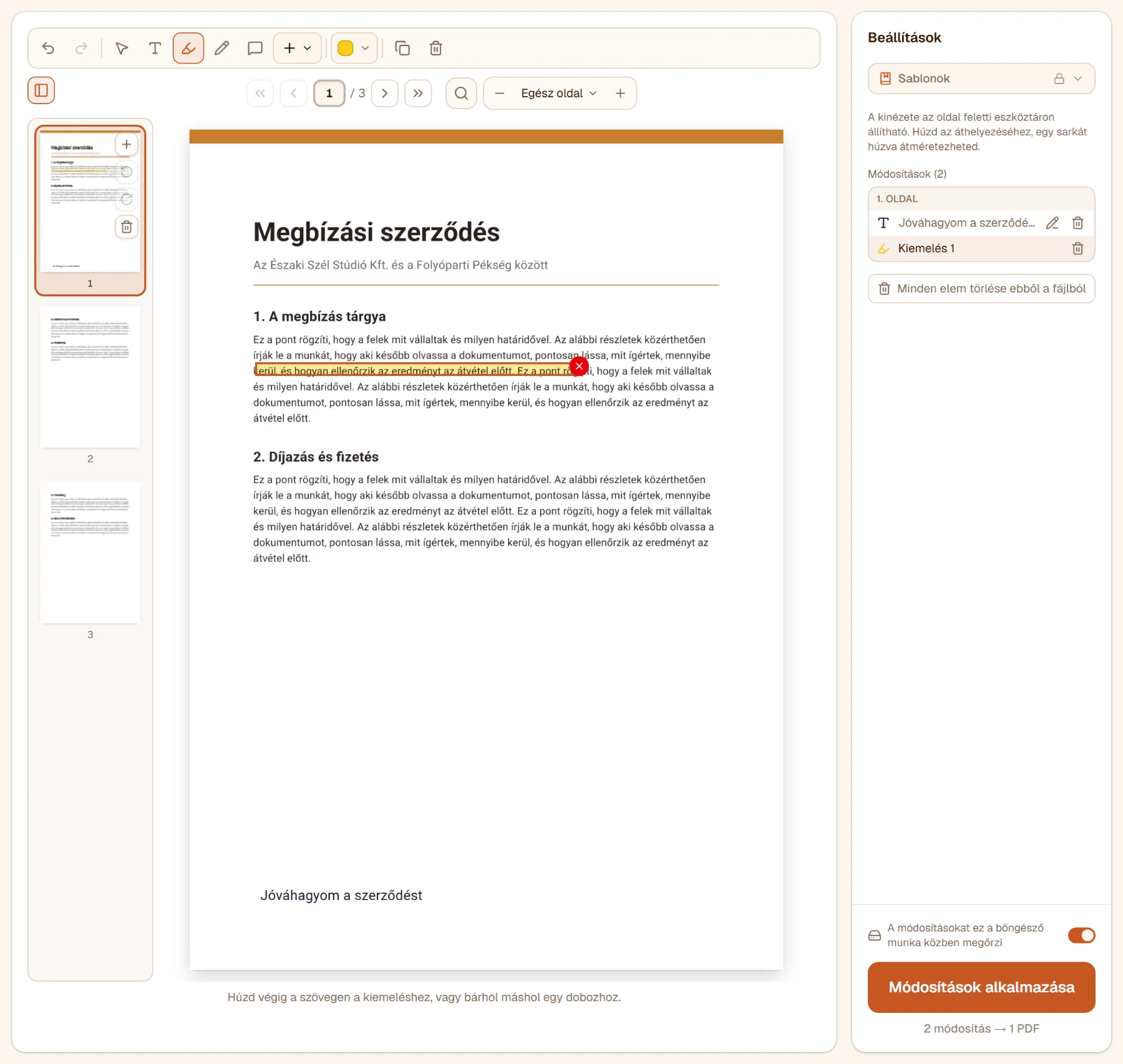This screenshot has height=1064, width=1123.
Task: Jump to the last page
Action: (x=418, y=93)
